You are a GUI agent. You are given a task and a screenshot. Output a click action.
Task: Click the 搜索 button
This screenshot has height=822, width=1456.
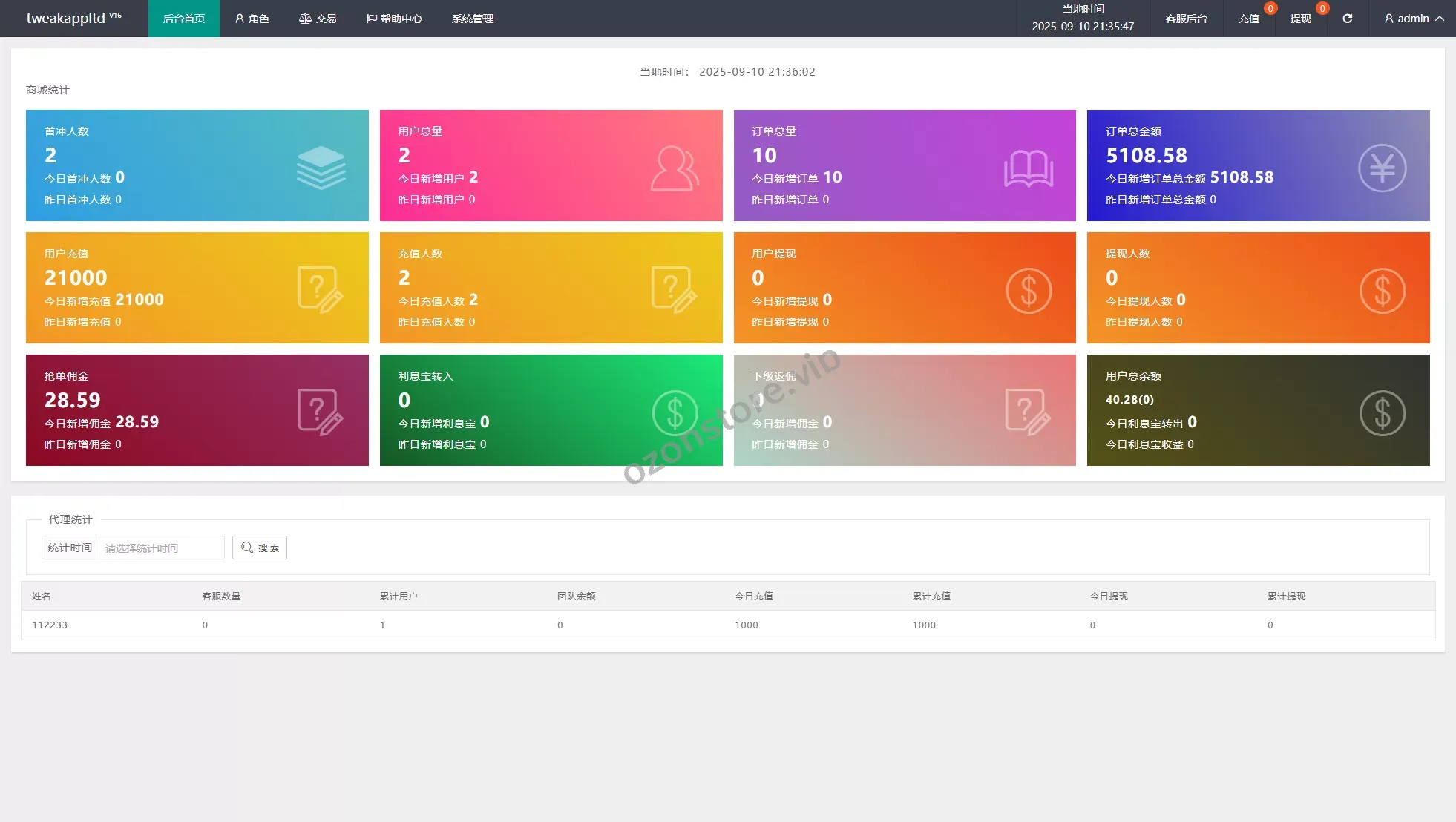[260, 548]
